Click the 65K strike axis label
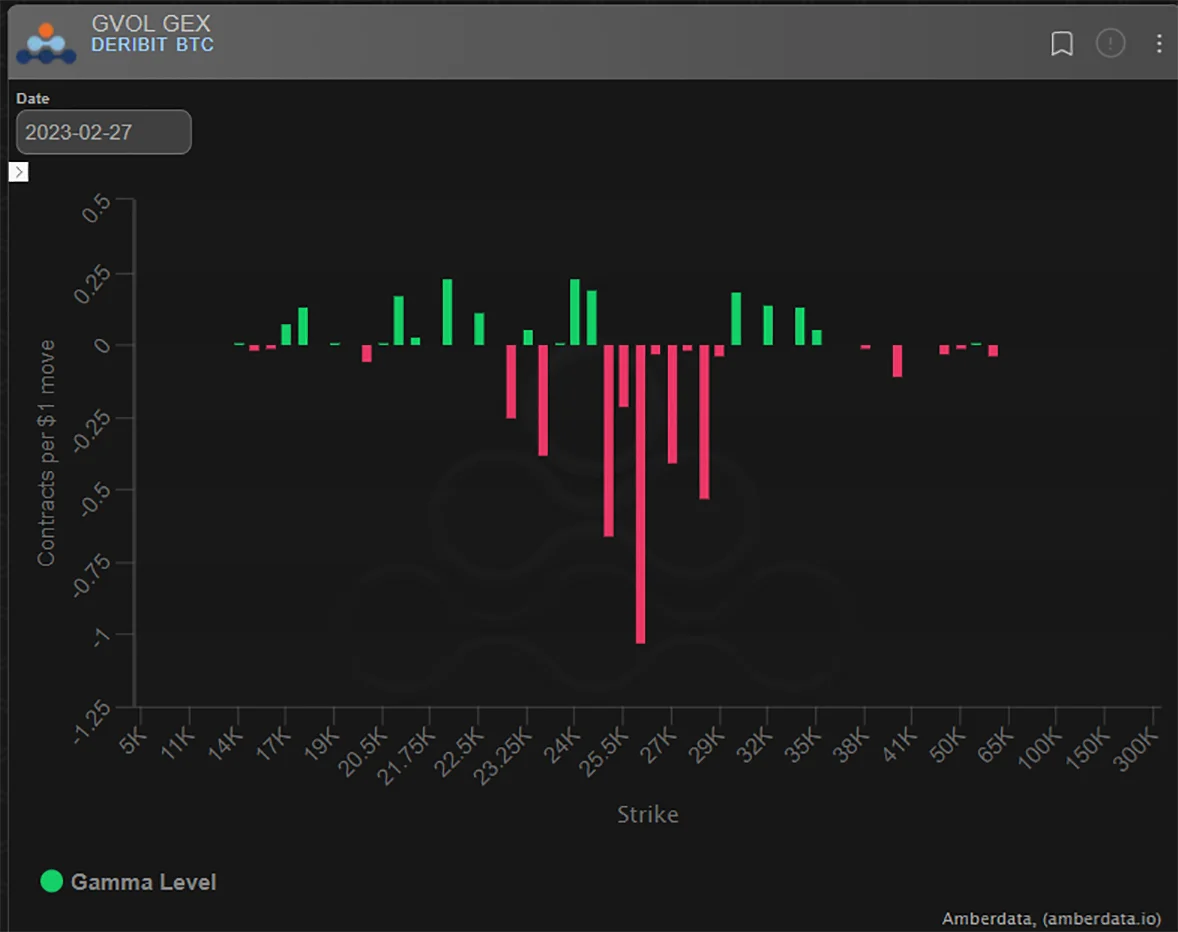The height and width of the screenshot is (932, 1178). point(995,745)
